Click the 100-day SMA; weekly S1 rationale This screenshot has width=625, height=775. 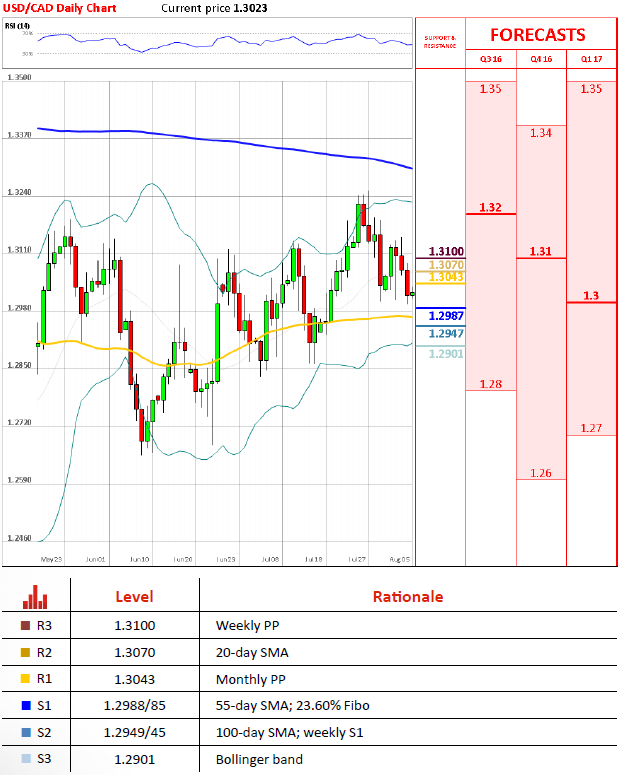pyautogui.click(x=290, y=732)
